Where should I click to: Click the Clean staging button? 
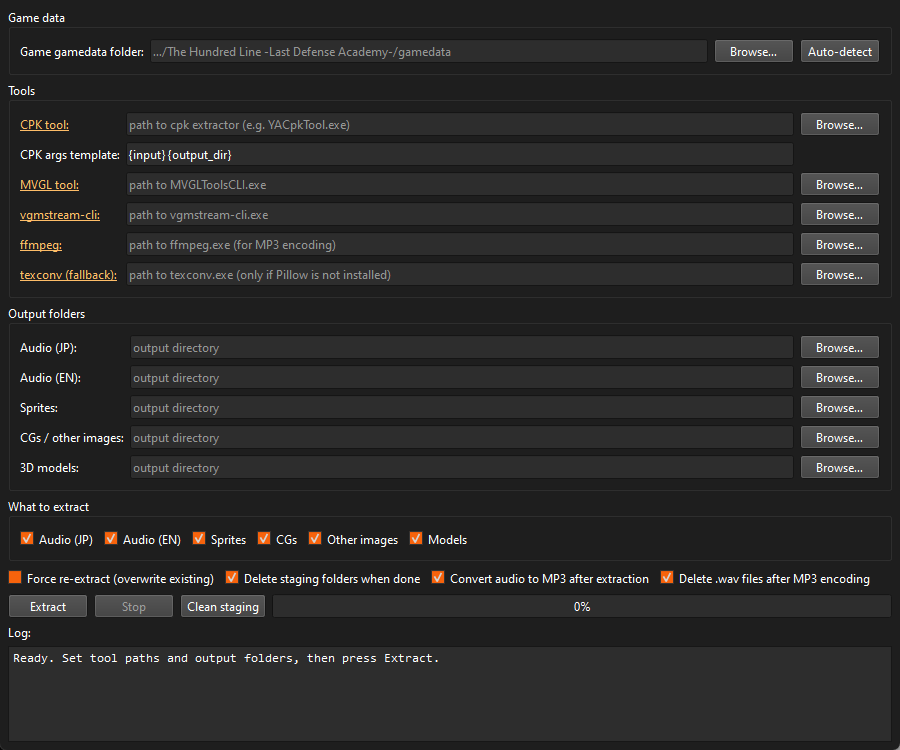point(223,607)
